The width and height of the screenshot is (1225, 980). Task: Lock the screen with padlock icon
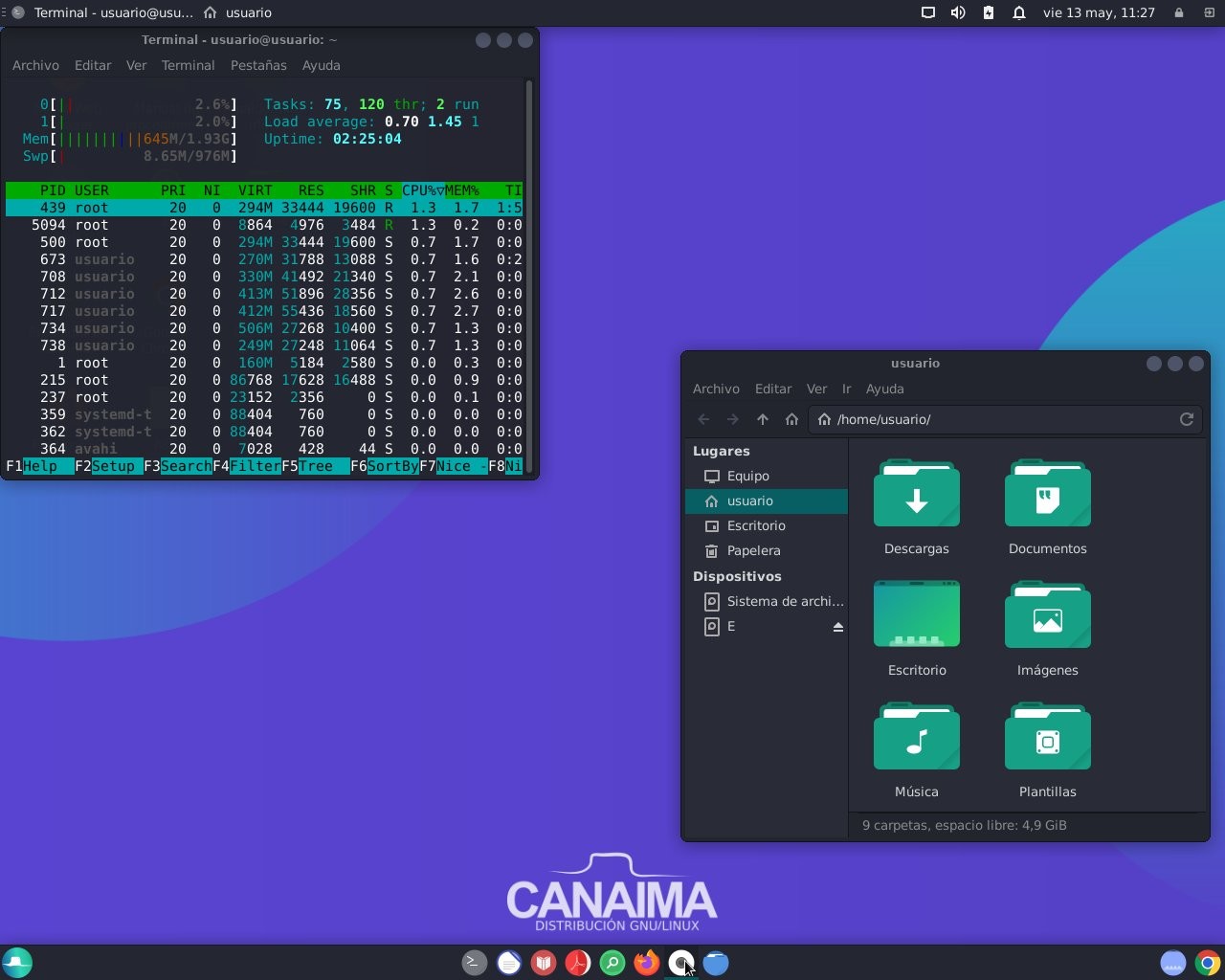tap(1179, 12)
